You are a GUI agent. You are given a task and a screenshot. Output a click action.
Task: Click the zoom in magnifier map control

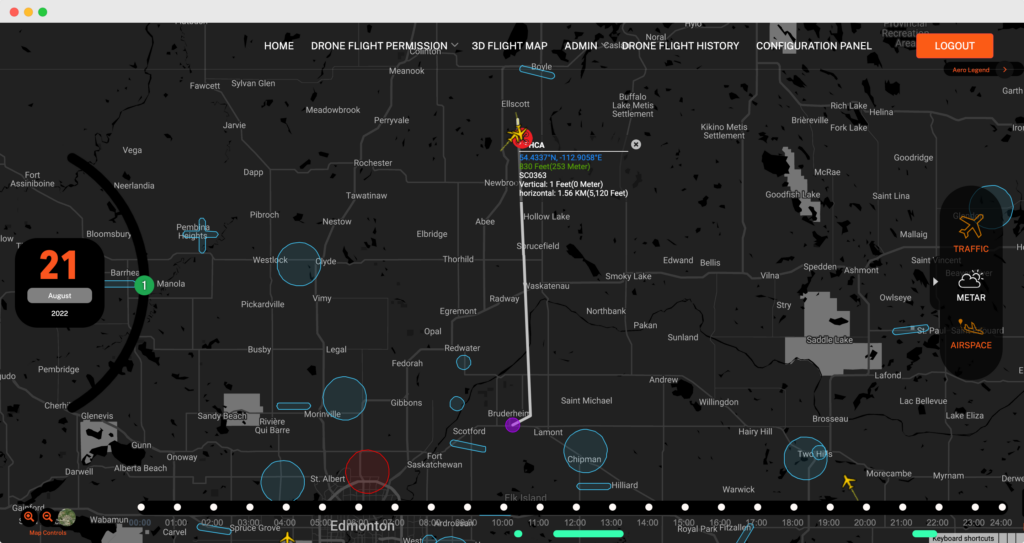pos(29,518)
